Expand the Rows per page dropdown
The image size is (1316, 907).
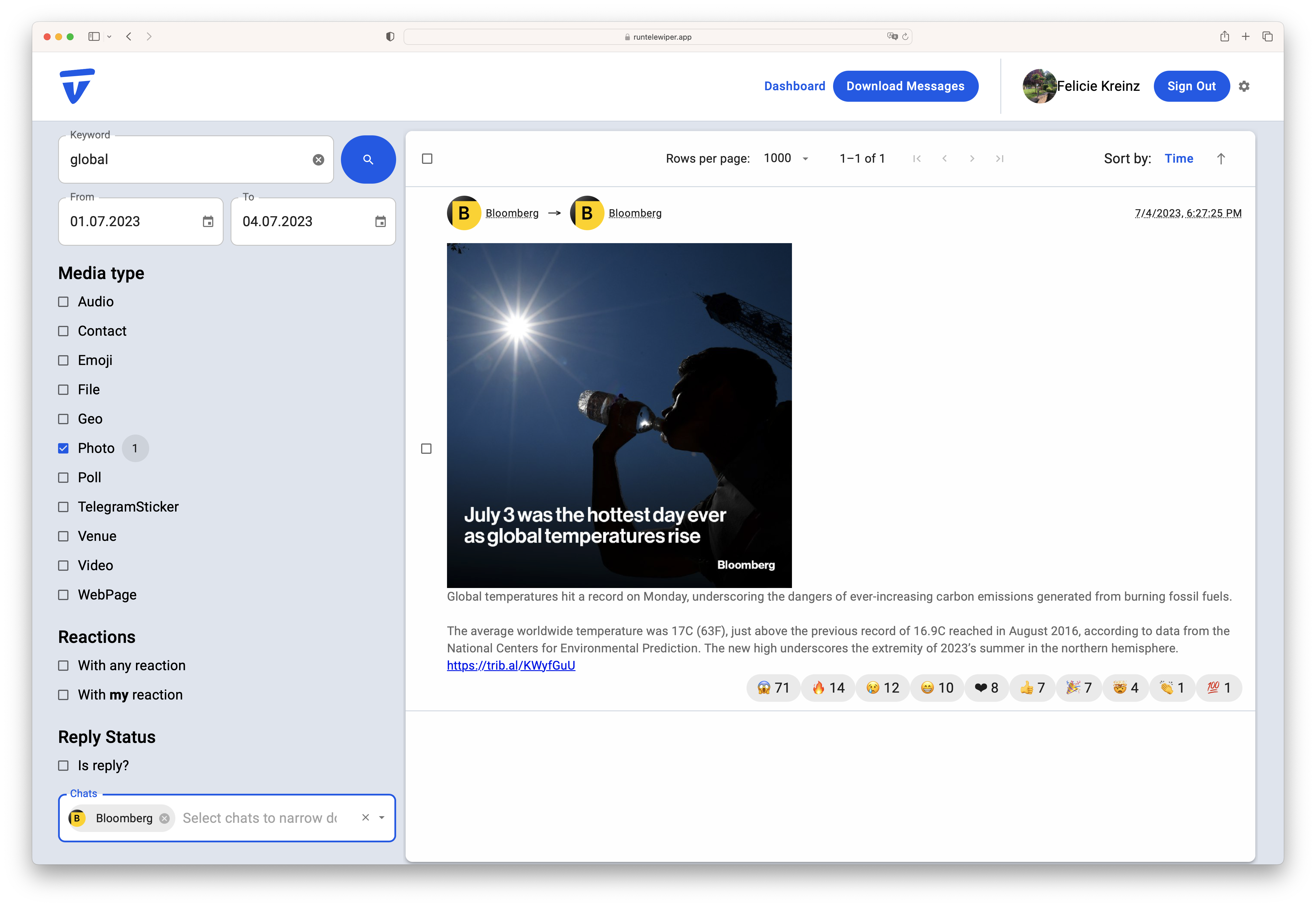pos(786,159)
